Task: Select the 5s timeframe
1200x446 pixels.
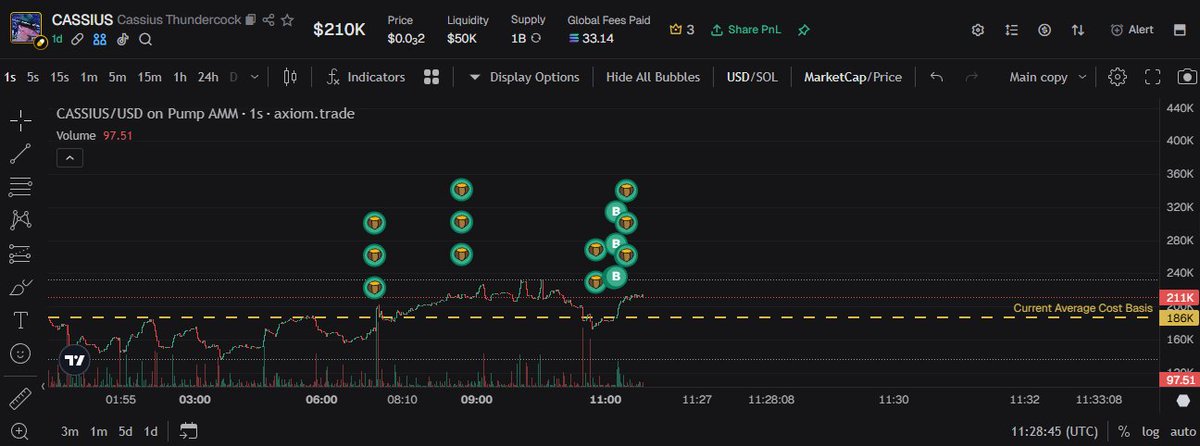Action: 33,77
